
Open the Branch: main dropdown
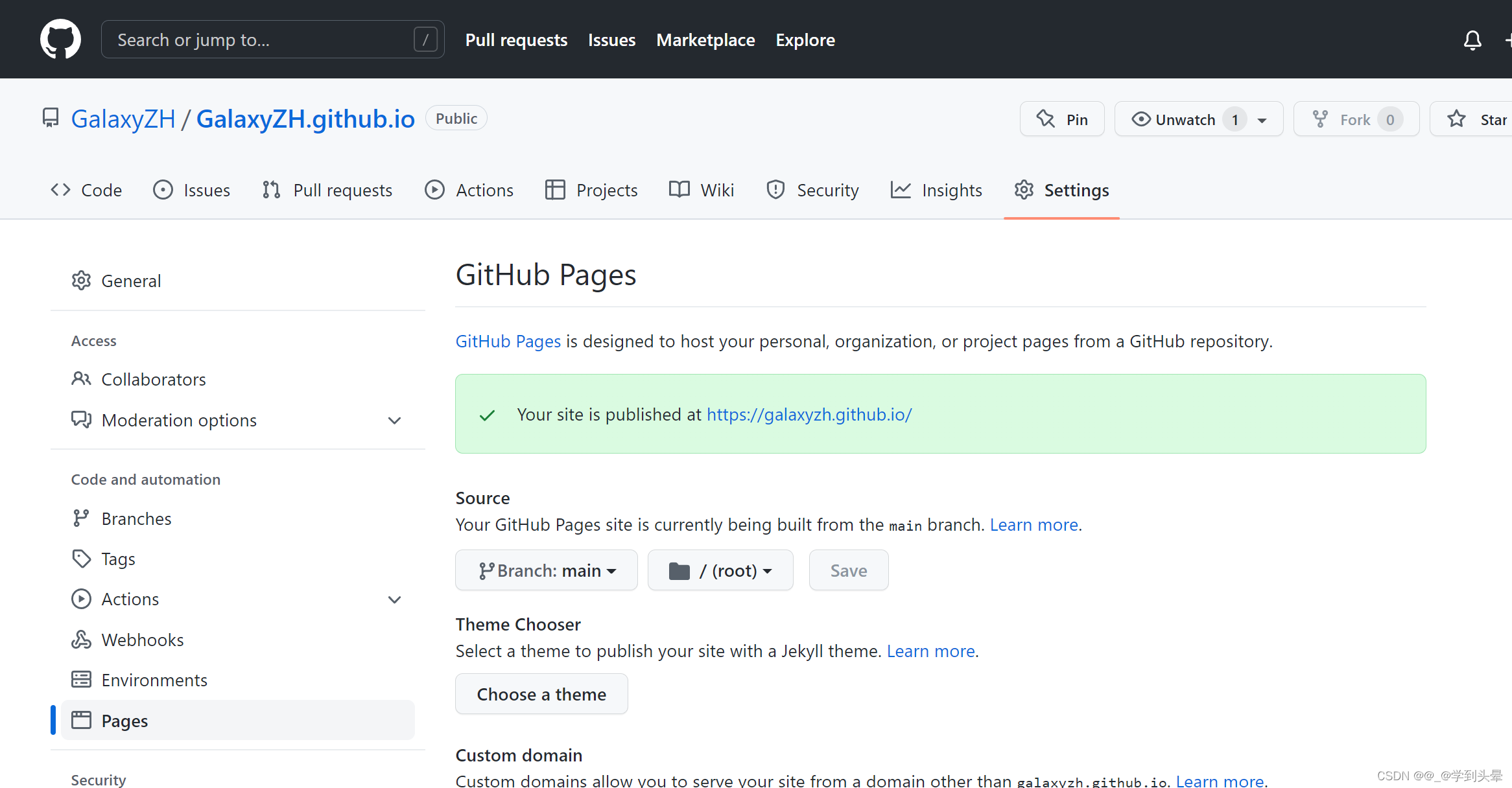[x=547, y=570]
